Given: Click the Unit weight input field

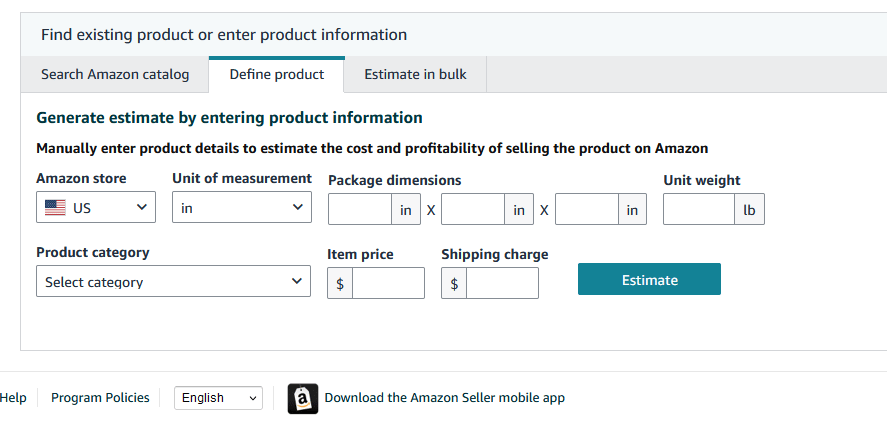Looking at the screenshot, I should pos(699,209).
